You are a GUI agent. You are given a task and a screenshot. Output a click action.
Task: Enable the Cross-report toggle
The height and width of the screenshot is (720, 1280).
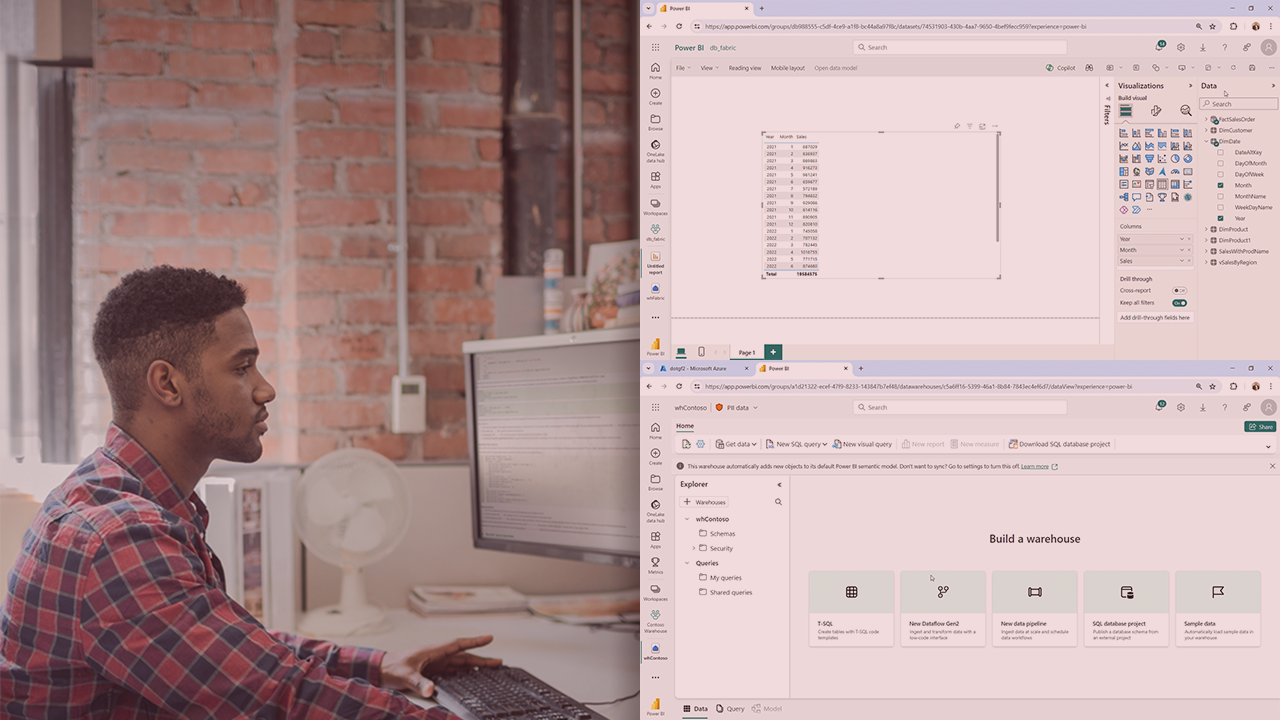point(1179,291)
